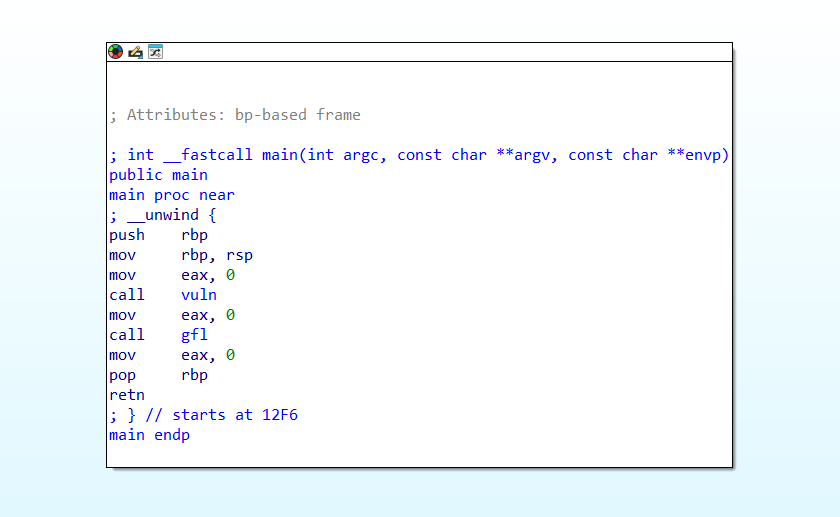Click the main function prototype comment line
The height and width of the screenshot is (517, 840).
(x=419, y=155)
